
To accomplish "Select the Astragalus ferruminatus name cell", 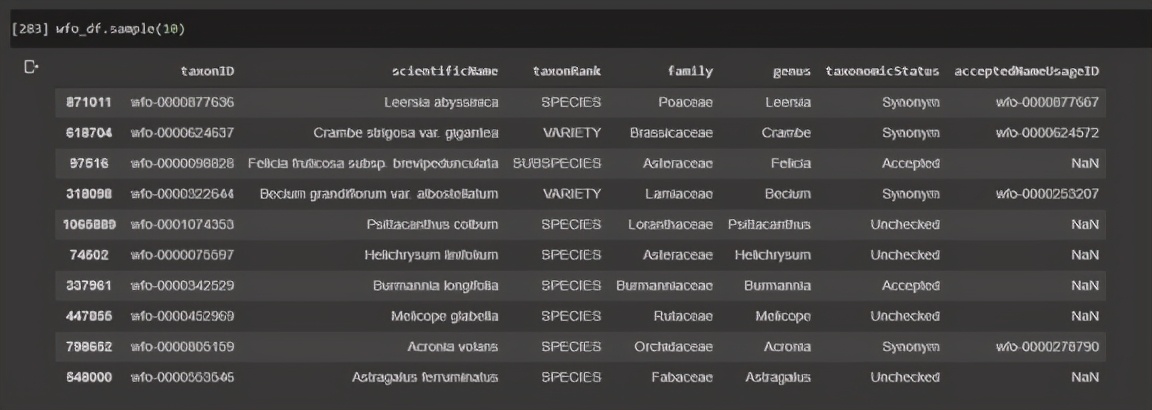I will (x=425, y=377).
